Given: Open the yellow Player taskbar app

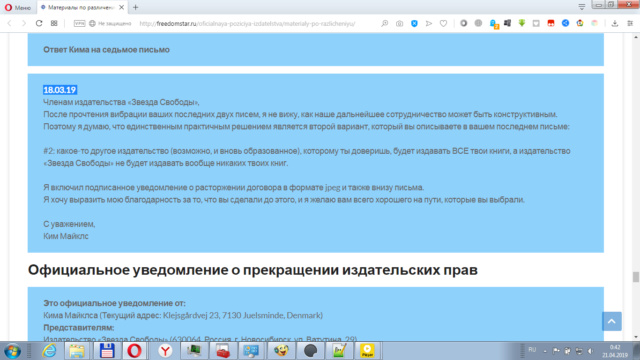Looking at the screenshot, I should point(367,351).
